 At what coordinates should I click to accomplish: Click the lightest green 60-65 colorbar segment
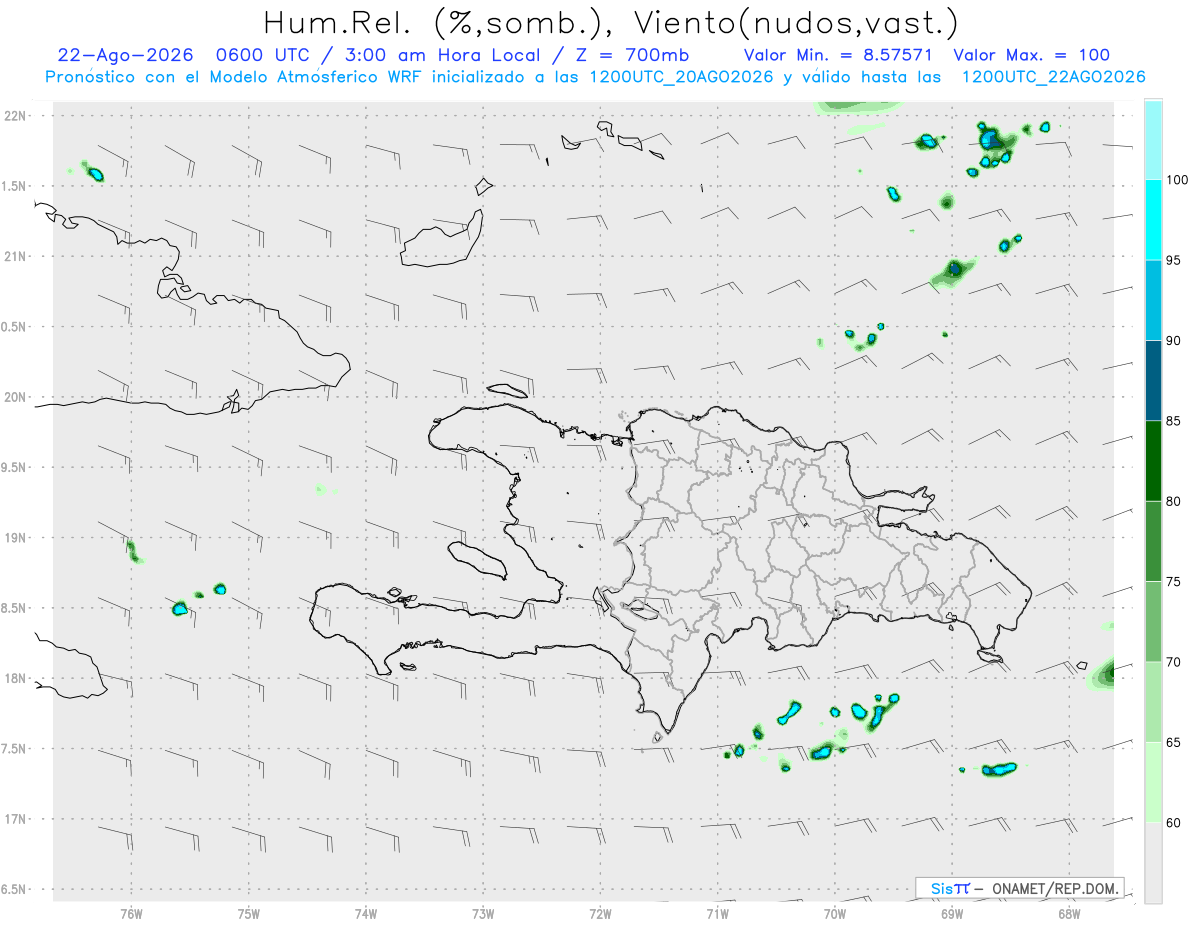click(1153, 782)
